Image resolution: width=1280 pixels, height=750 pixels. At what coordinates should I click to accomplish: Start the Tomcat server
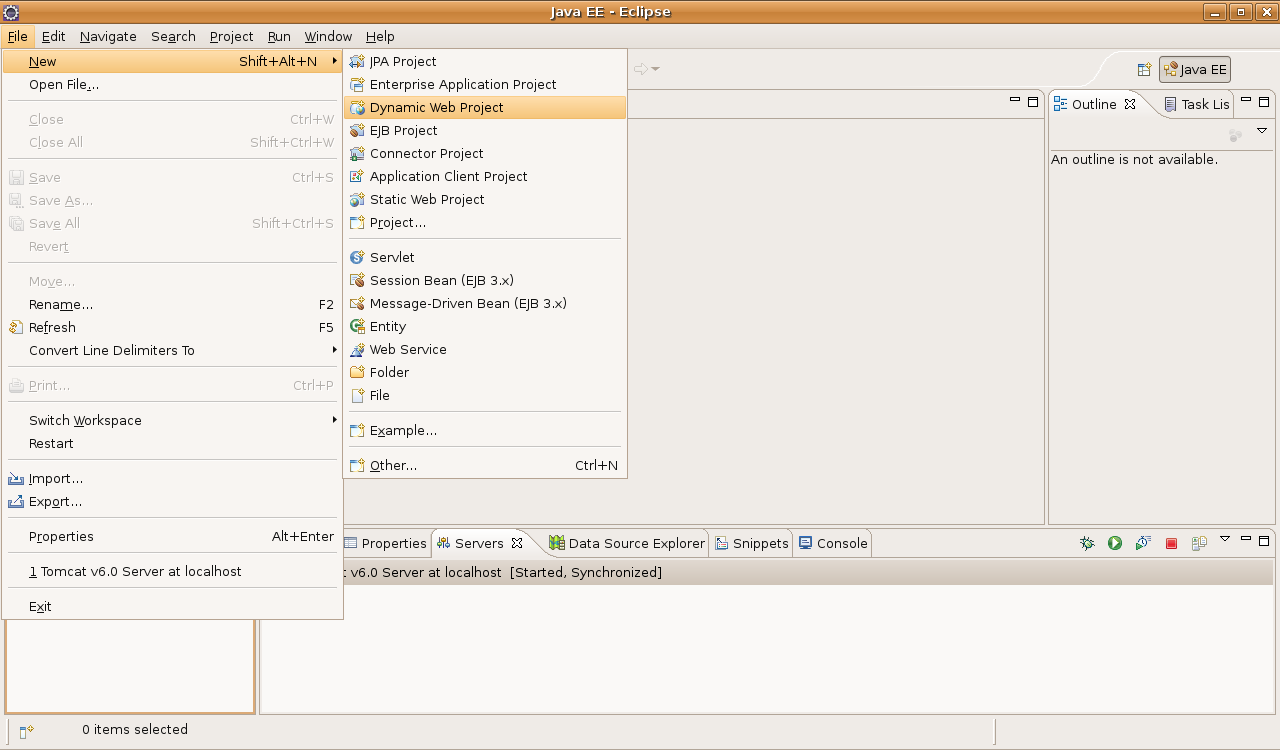point(1115,543)
